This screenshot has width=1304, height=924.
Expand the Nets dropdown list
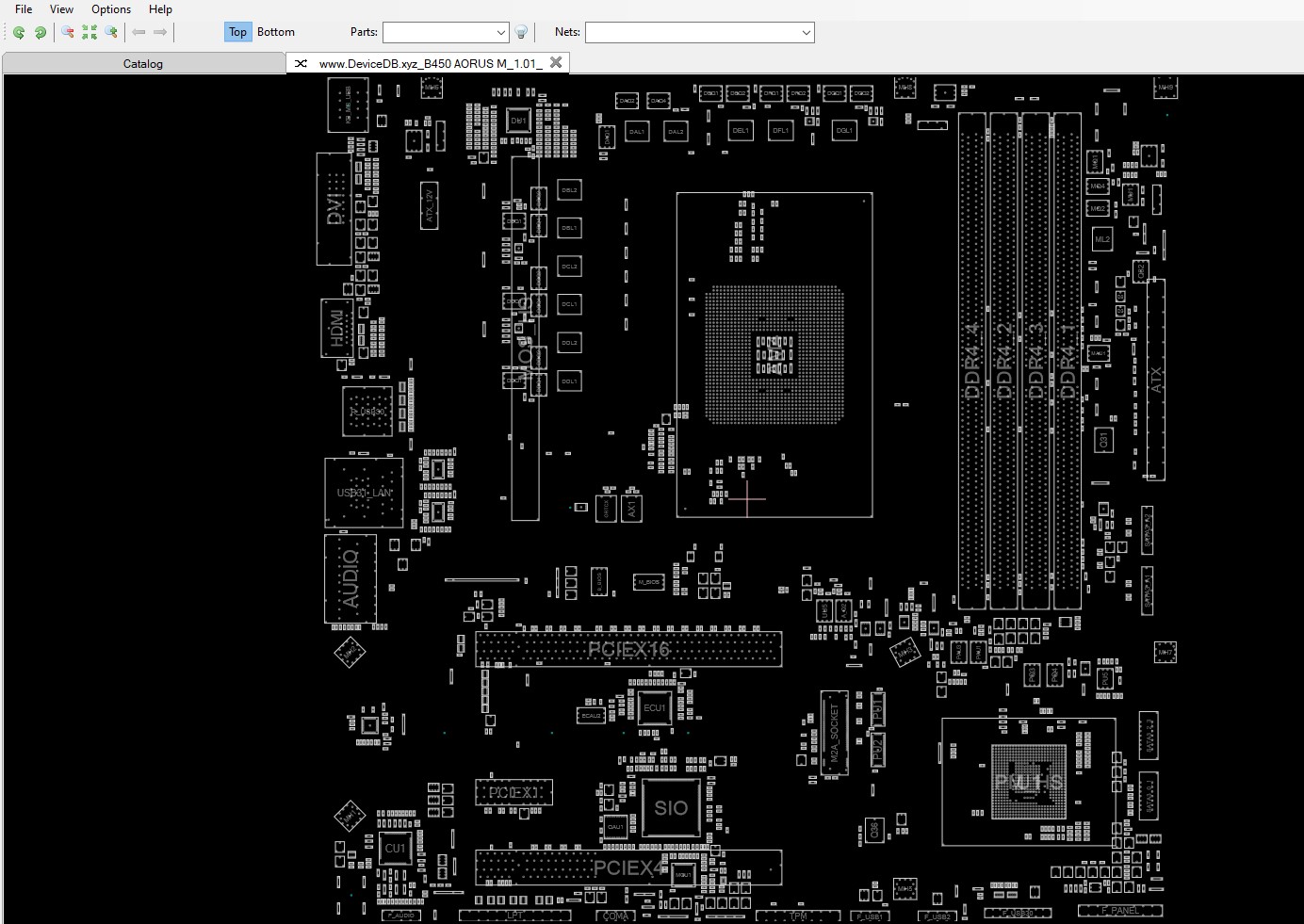coord(806,32)
